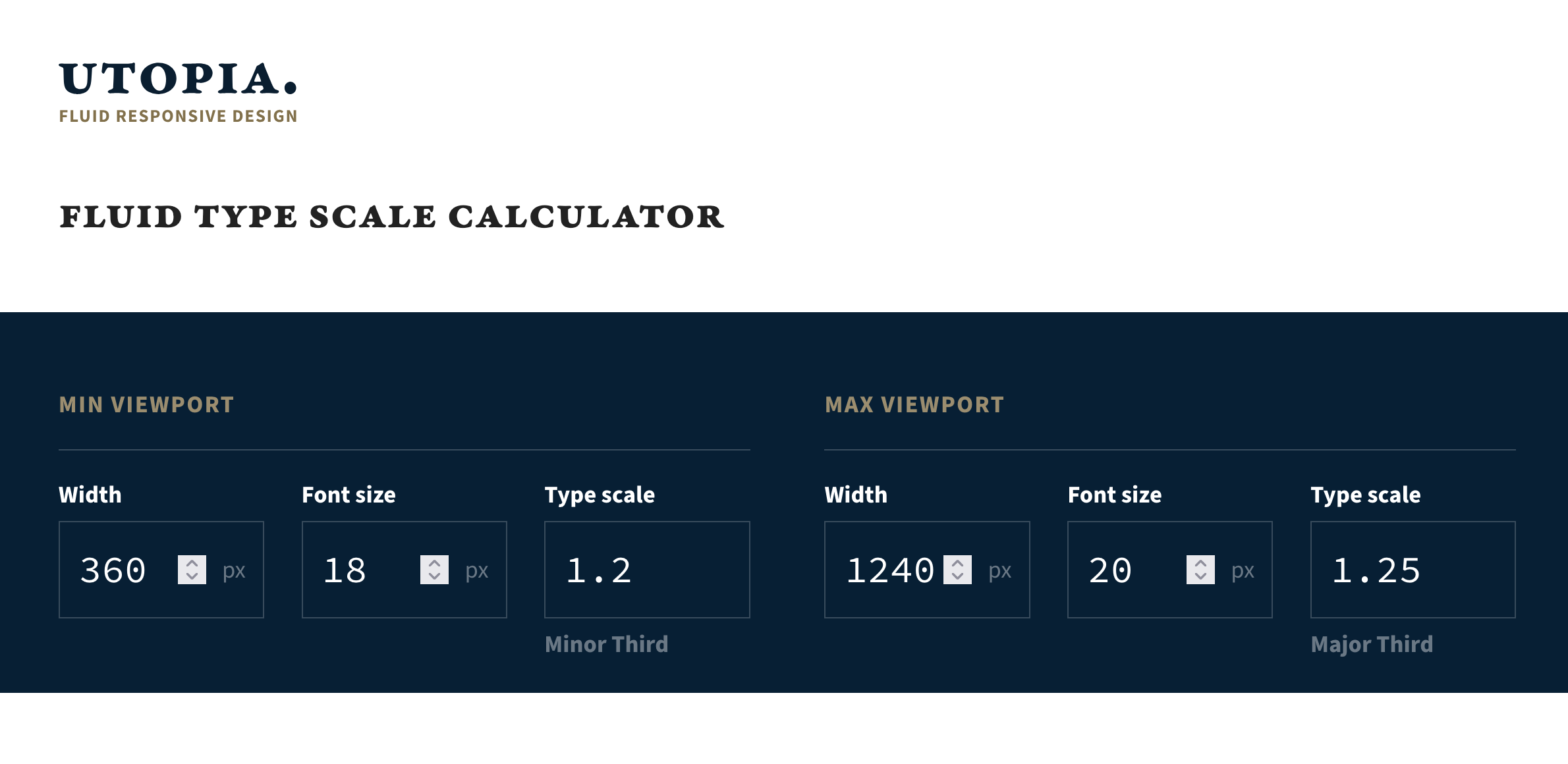Increment min viewport font size
This screenshot has width=1568, height=764.
tap(434, 563)
